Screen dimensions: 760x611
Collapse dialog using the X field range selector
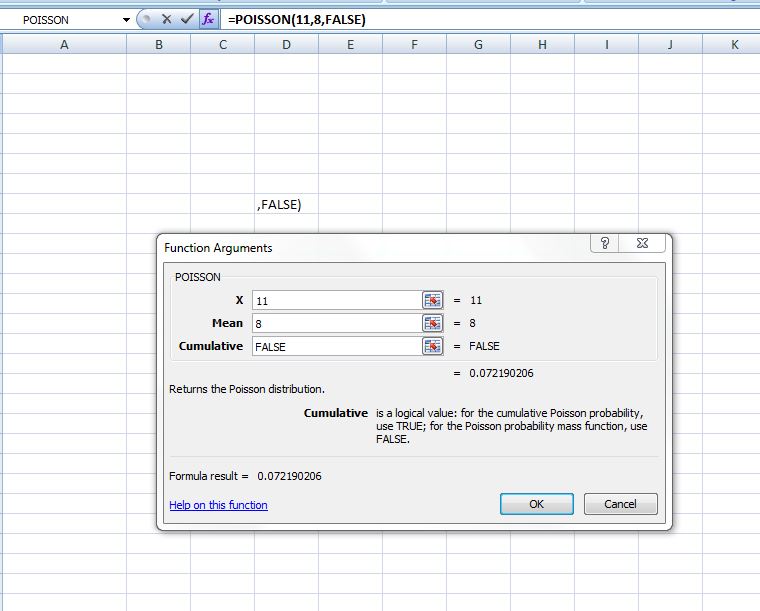click(x=432, y=300)
